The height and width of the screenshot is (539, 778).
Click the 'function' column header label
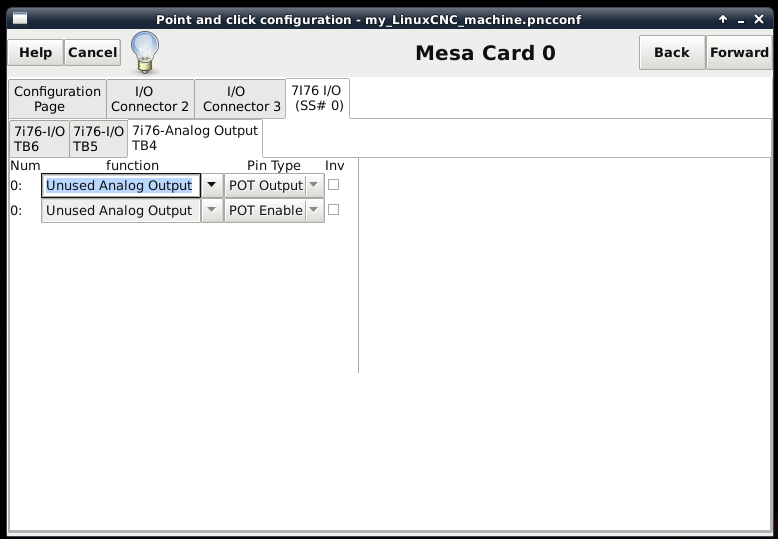click(x=132, y=165)
